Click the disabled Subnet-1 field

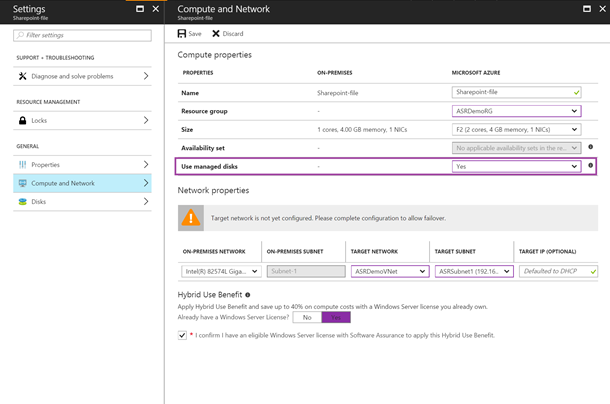click(306, 271)
